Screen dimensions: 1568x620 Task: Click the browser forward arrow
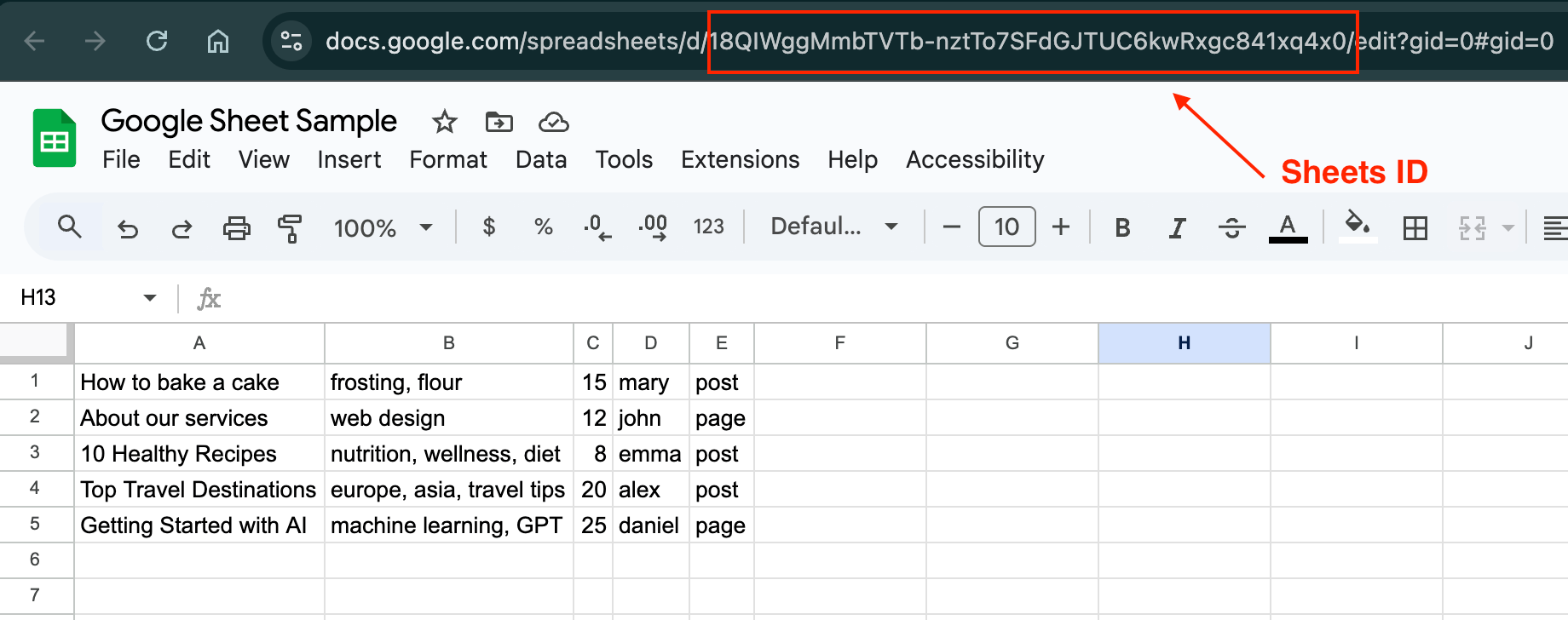tap(95, 41)
